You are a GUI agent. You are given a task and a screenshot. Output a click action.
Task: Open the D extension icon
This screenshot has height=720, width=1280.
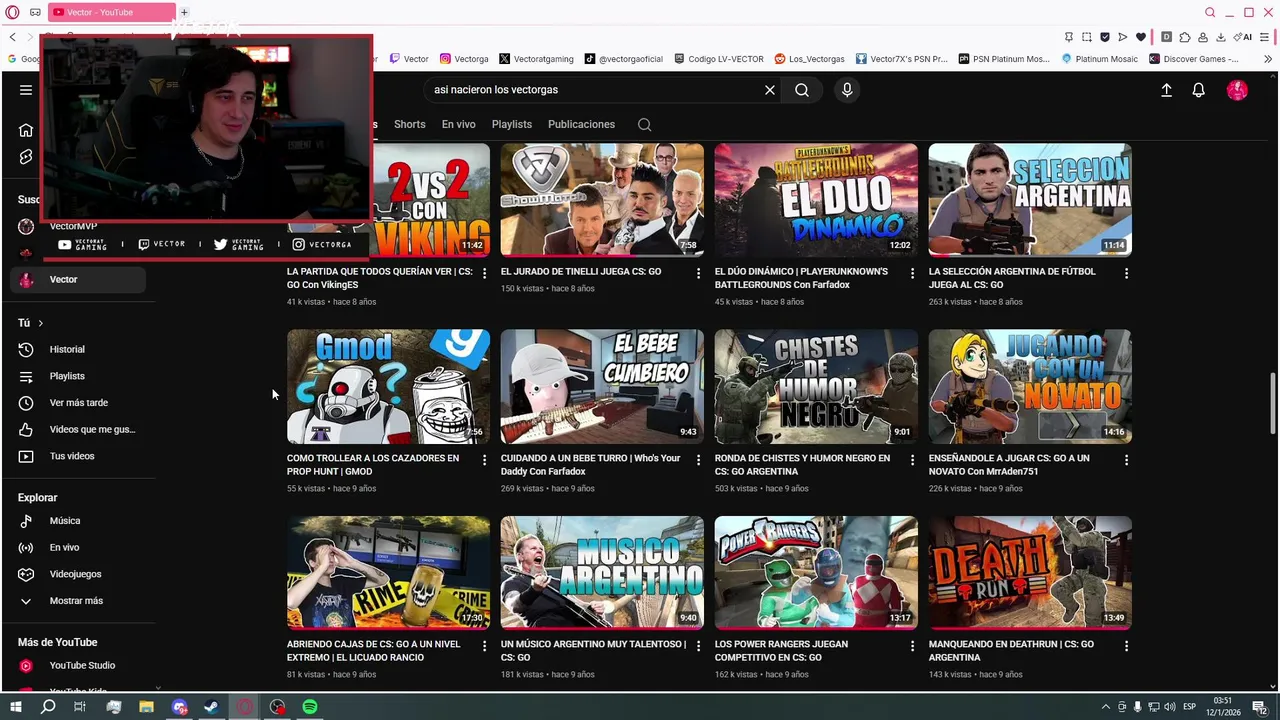pyautogui.click(x=1166, y=37)
